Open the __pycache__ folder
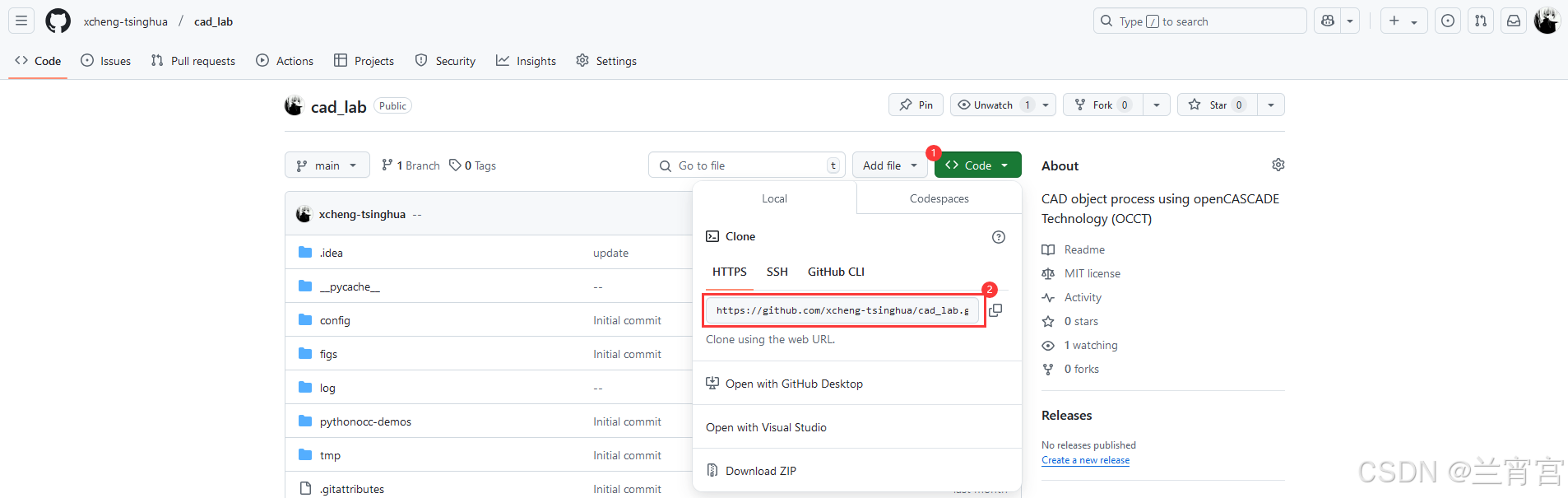The height and width of the screenshot is (498, 1568). 350,286
